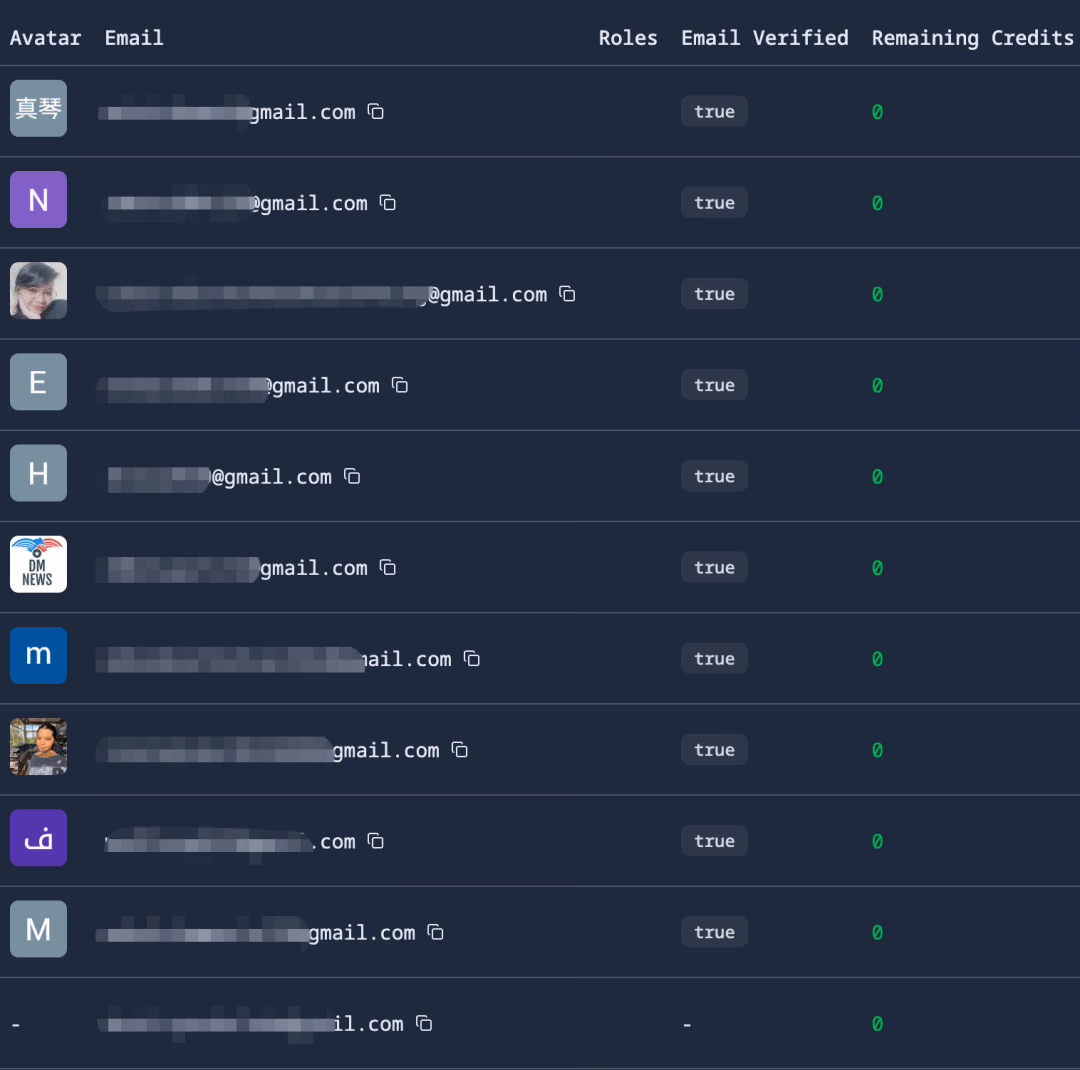The image size is (1080, 1070).
Task: Click the true badge in the H row
Action: pos(714,476)
